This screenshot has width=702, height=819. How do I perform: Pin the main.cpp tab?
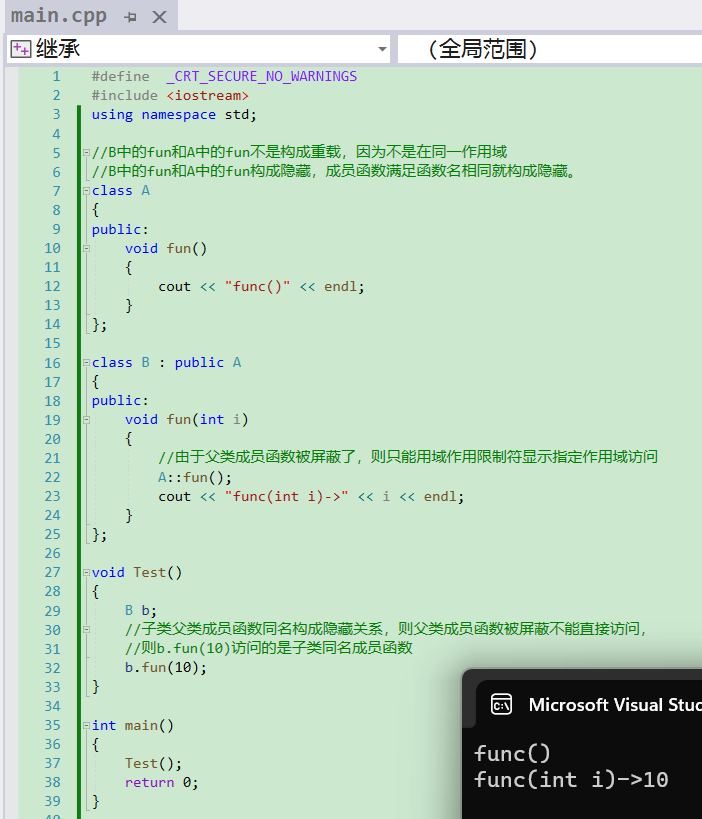click(130, 17)
